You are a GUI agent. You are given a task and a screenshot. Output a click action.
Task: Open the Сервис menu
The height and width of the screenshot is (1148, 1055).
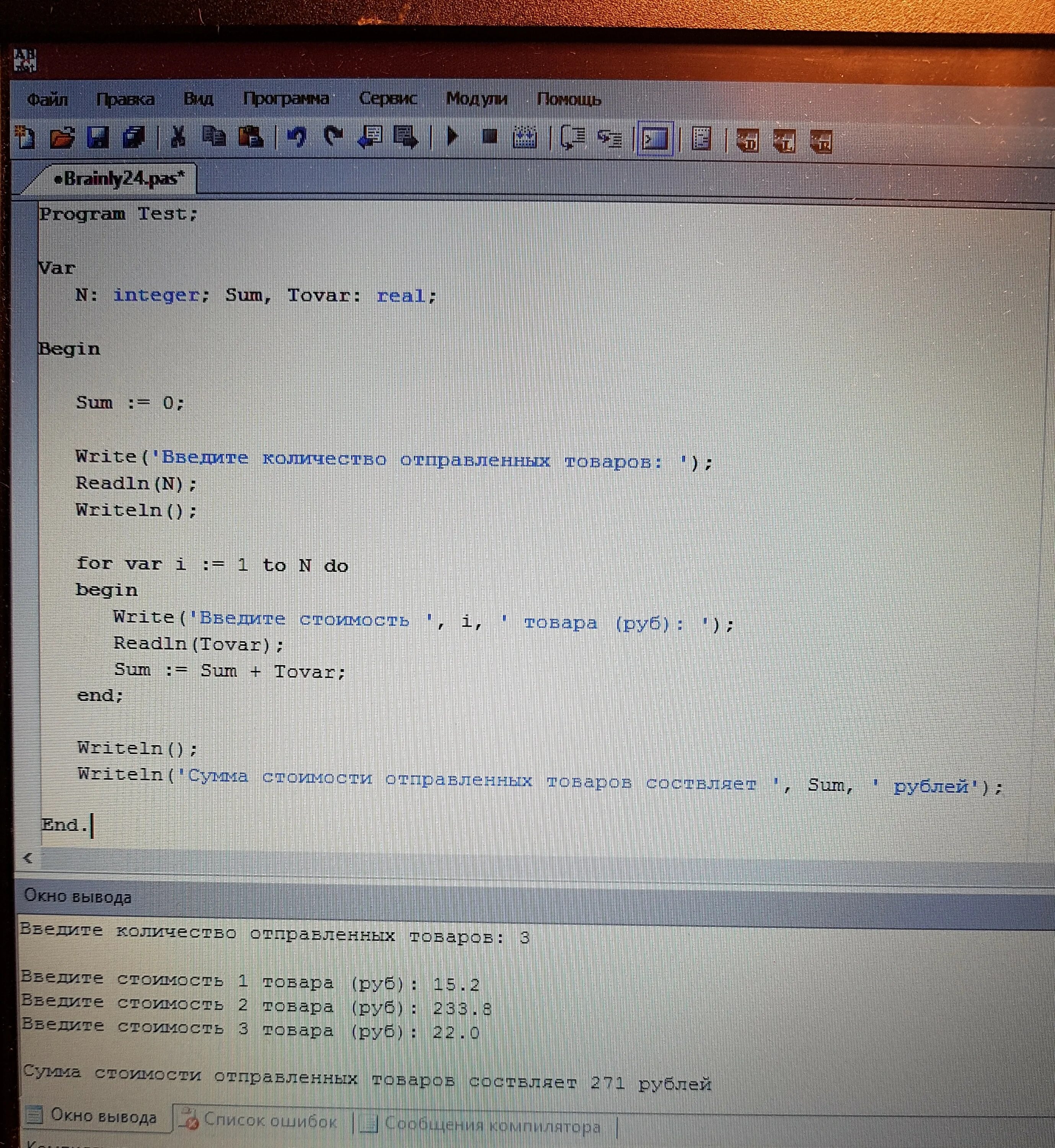click(x=388, y=99)
